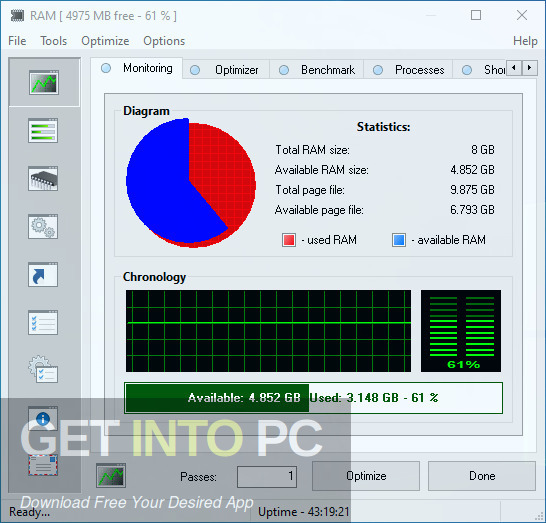The height and width of the screenshot is (523, 546).
Task: Open the Optimize menu
Action: click(x=105, y=41)
